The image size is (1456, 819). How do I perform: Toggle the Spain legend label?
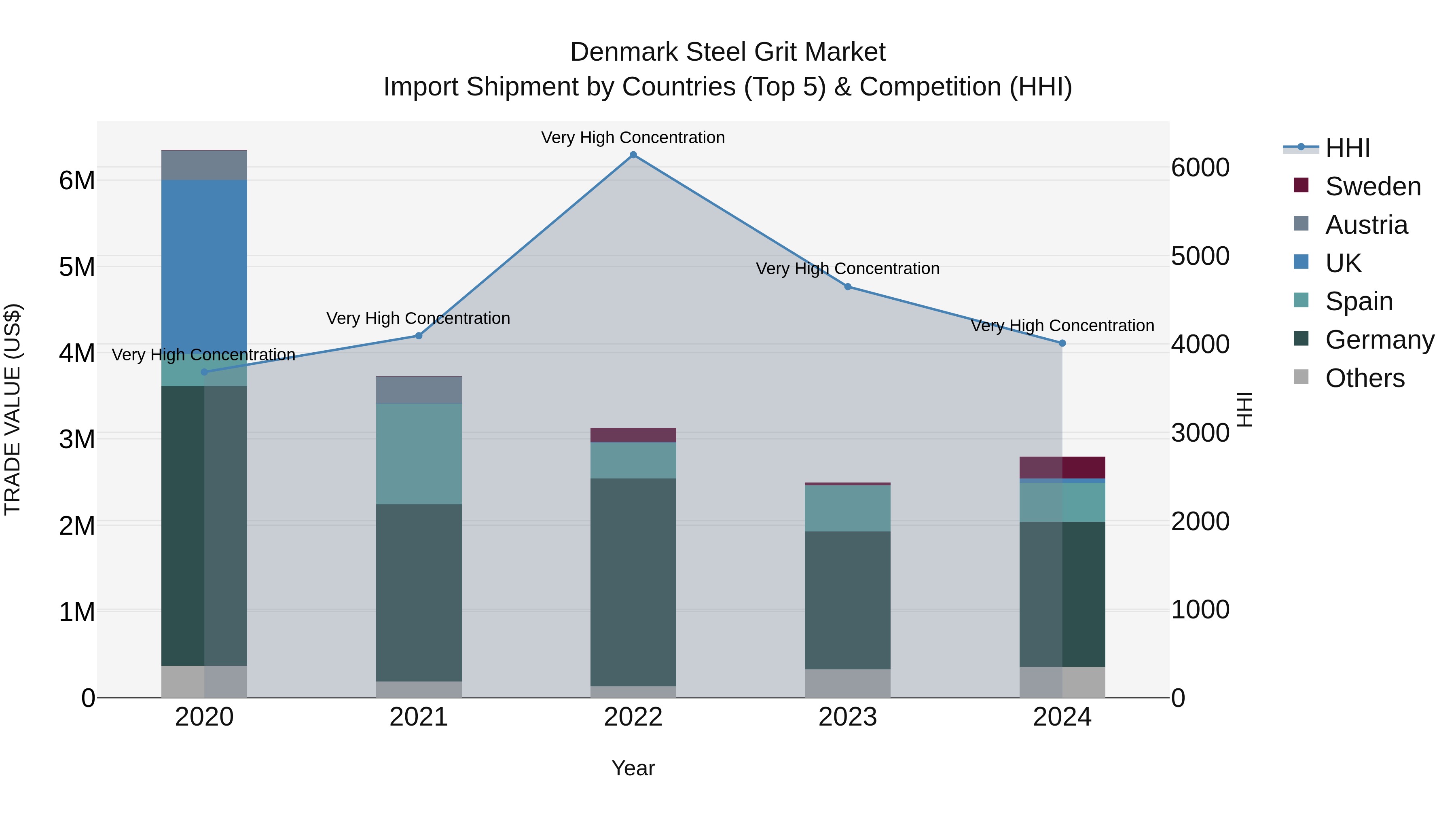tap(1359, 301)
